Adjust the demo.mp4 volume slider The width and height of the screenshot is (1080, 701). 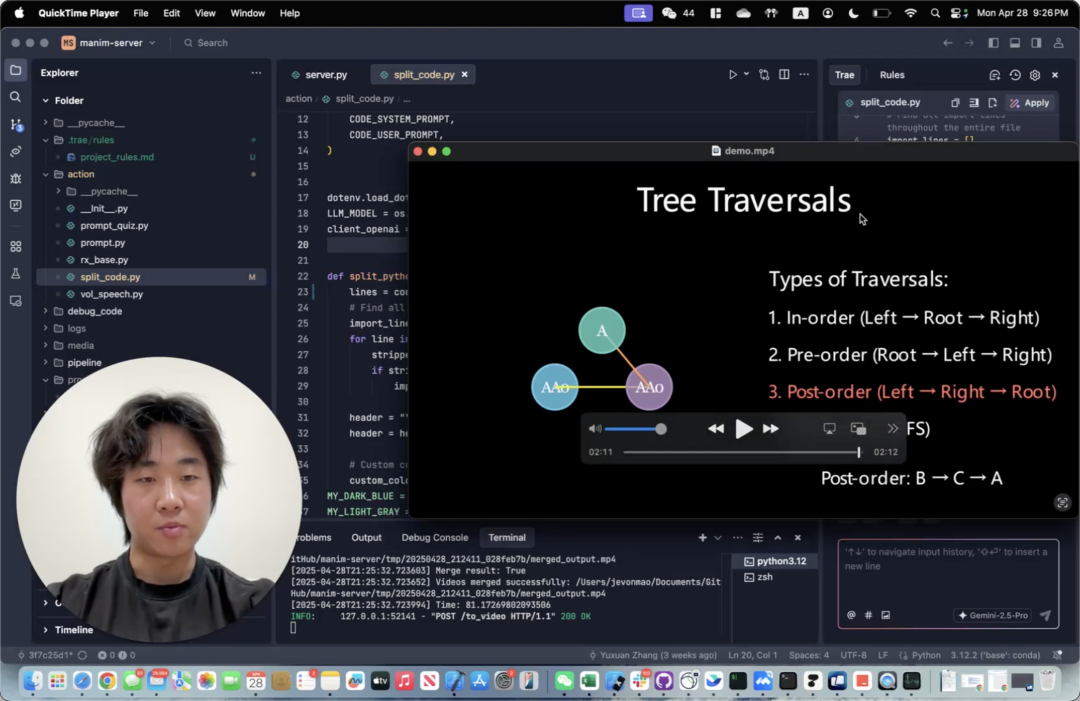(x=635, y=429)
